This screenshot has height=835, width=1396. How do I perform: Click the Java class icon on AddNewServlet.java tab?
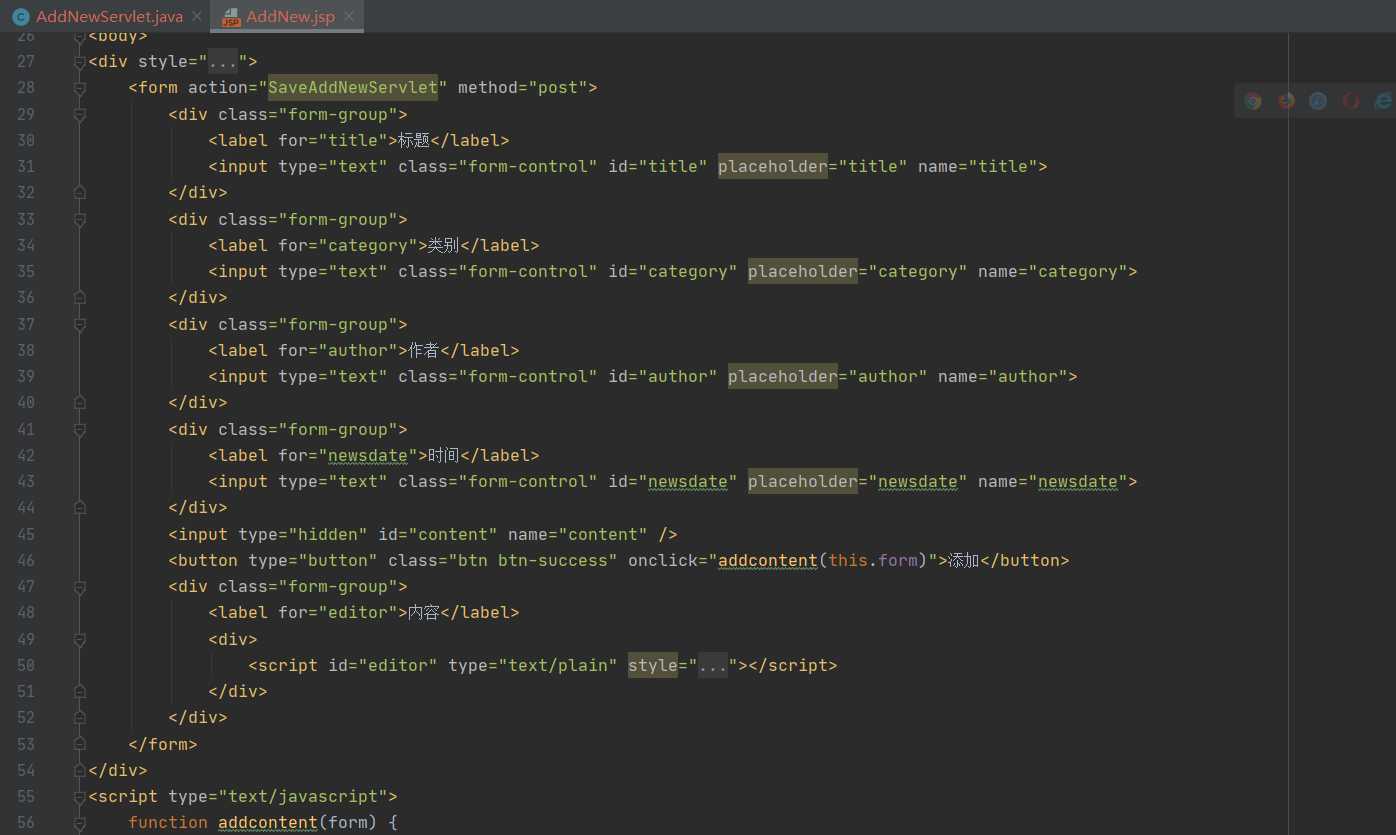pyautogui.click(x=20, y=16)
